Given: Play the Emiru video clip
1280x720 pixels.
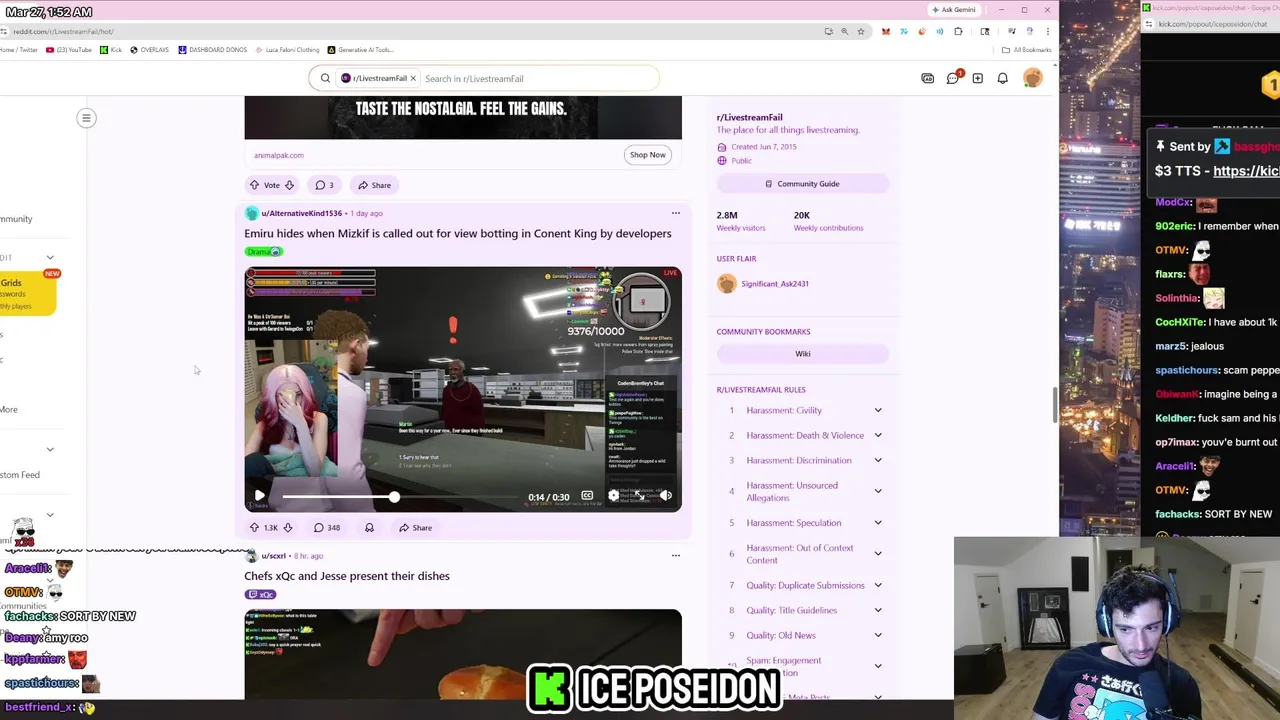Looking at the screenshot, I should click(259, 496).
